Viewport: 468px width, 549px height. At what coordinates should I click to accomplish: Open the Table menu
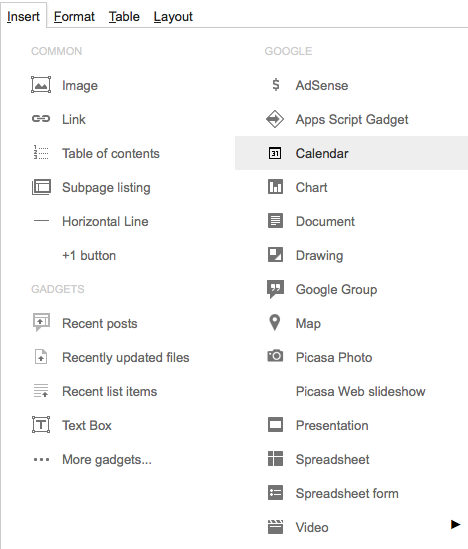pyautogui.click(x=124, y=16)
